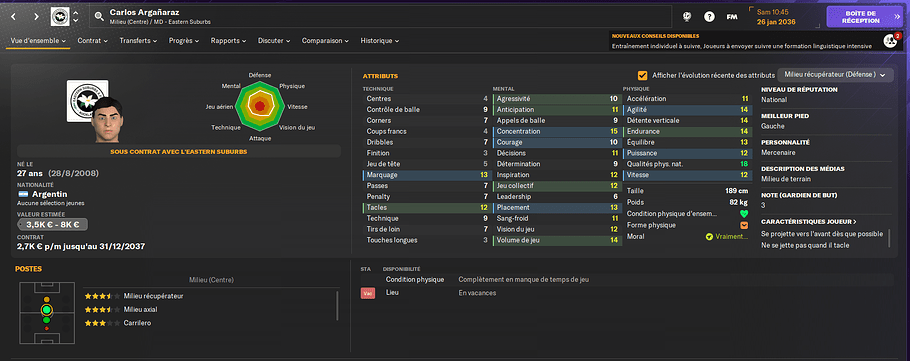The width and height of the screenshot is (910, 361).
Task: Open the advice notifications icon with badge
Action: coord(890,41)
